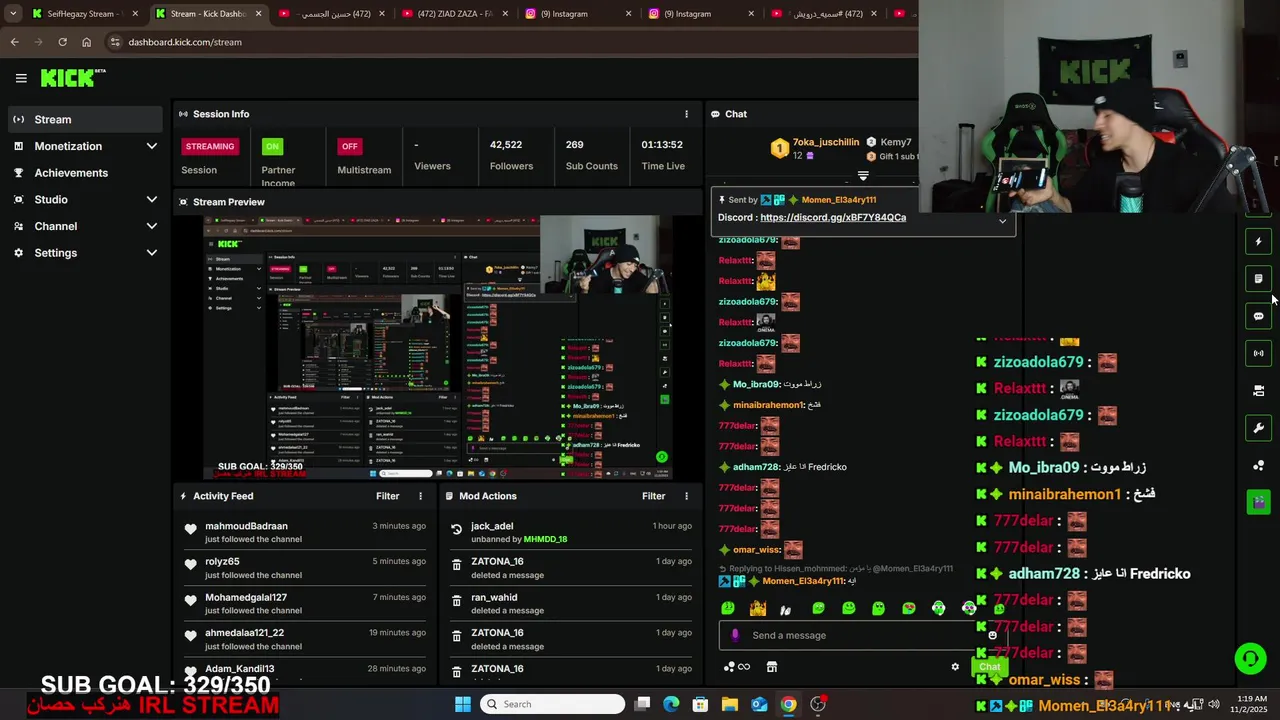Viewport: 1280px width, 720px height.
Task: Open the Activity Feed options menu
Action: coord(420,496)
